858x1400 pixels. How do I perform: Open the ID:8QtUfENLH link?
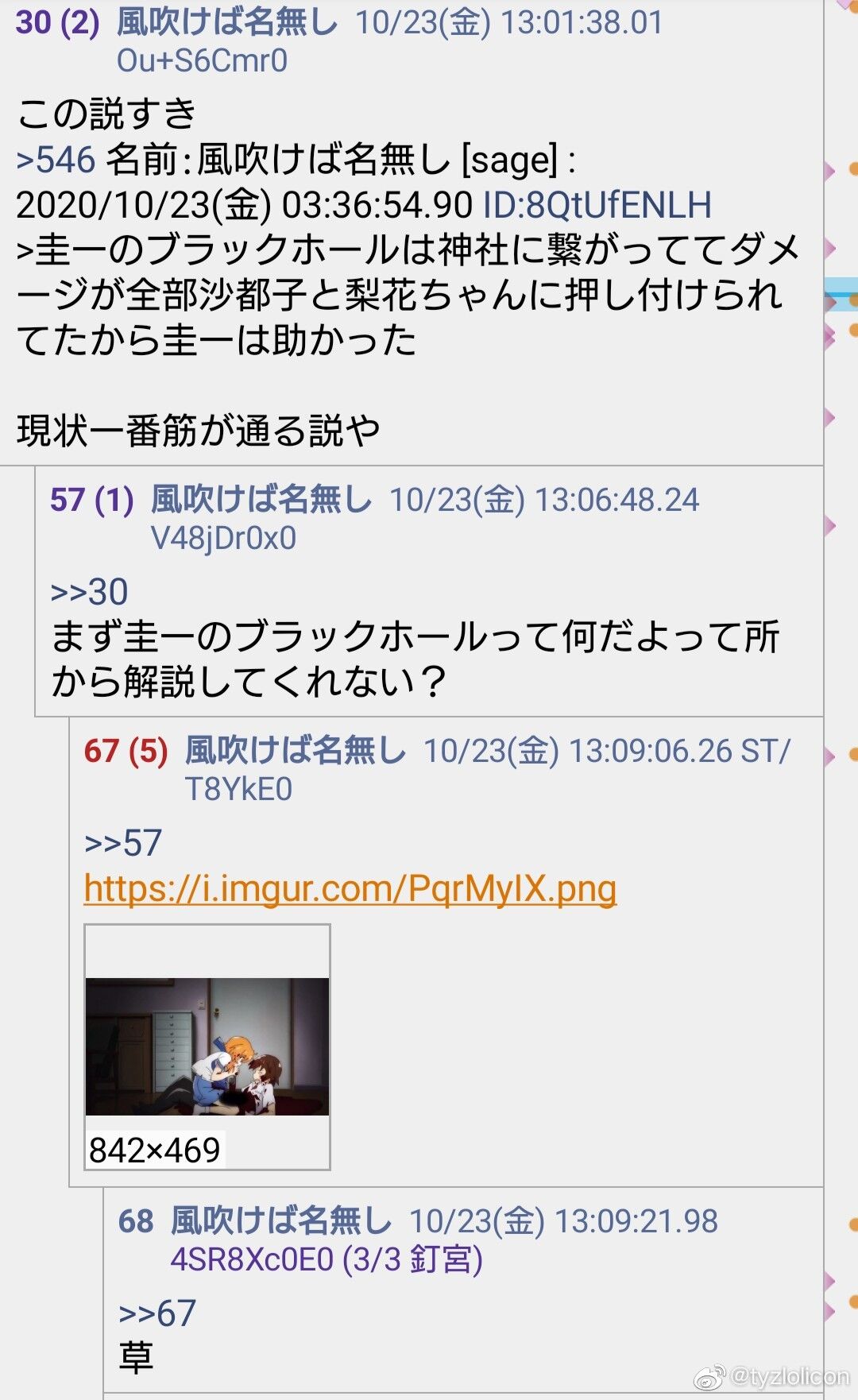pyautogui.click(x=597, y=205)
